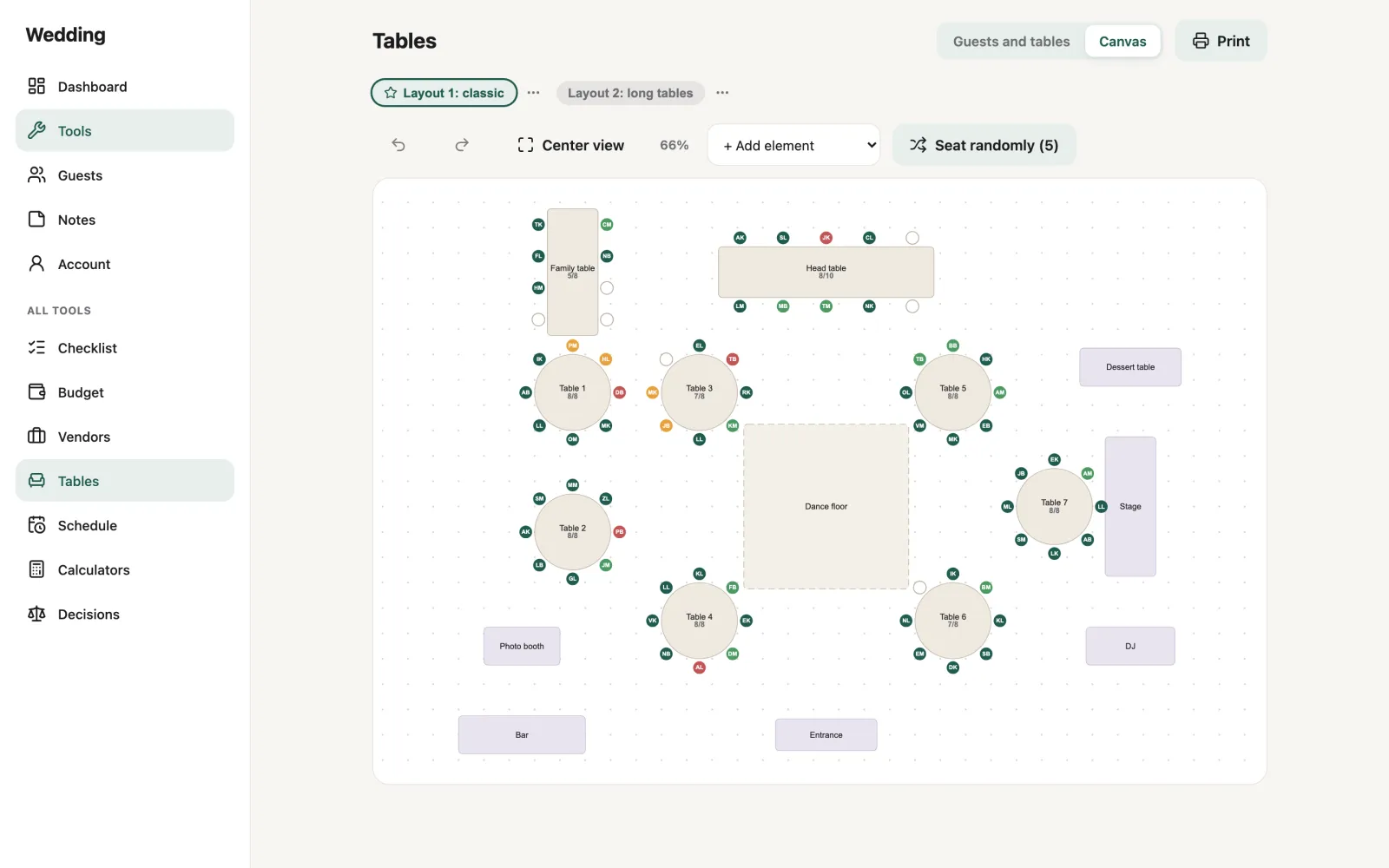Select guest TM at the Head table

[826, 306]
